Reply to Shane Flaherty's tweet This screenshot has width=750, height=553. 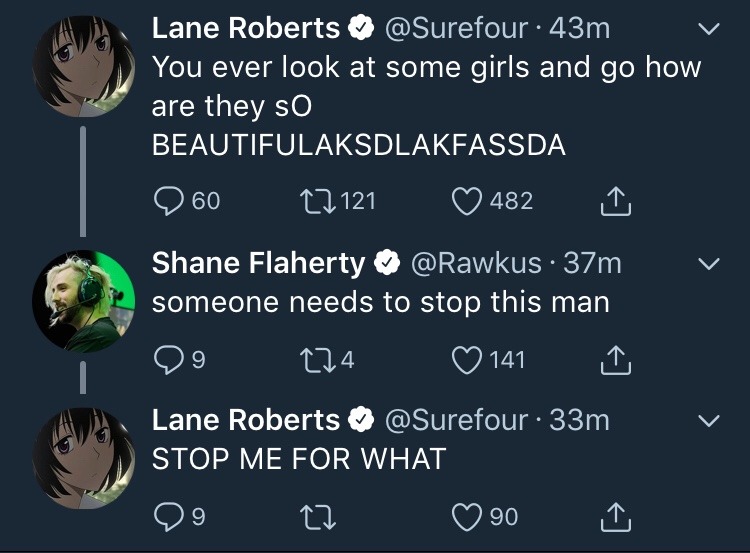pyautogui.click(x=167, y=359)
